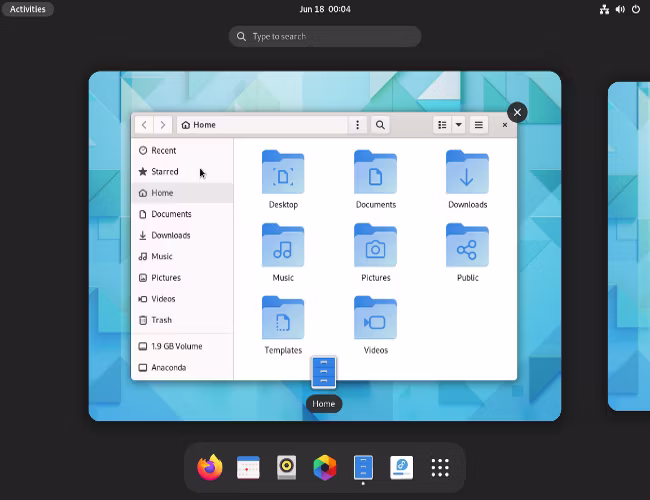Open Videos in the sidebar
Viewport: 650px width, 500px height.
(x=182, y=299)
